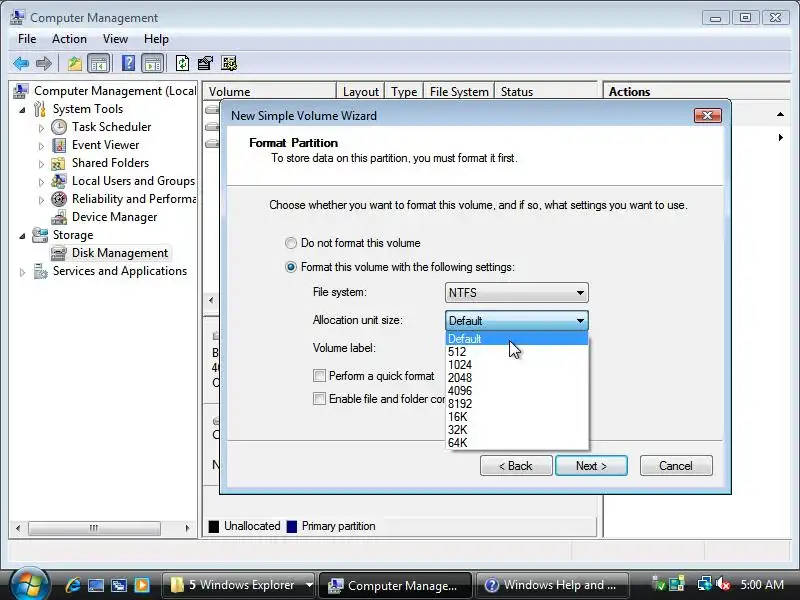Choose Default allocation unit size option
Viewport: 800px width, 600px height.
point(517,339)
